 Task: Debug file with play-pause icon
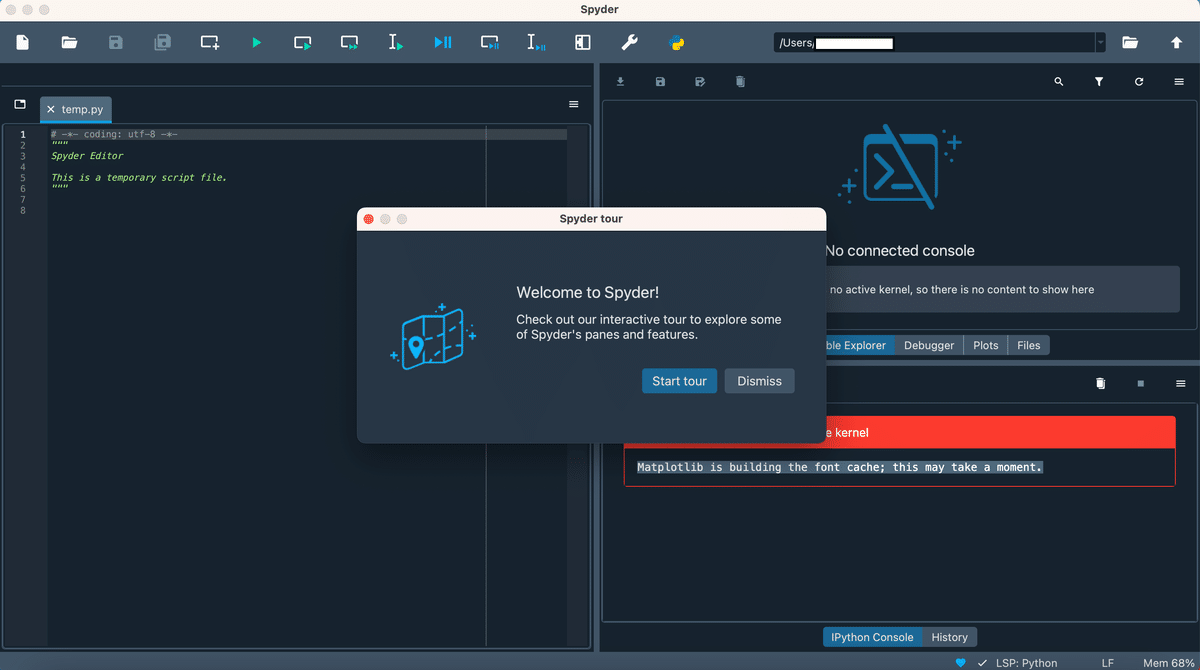click(x=443, y=42)
